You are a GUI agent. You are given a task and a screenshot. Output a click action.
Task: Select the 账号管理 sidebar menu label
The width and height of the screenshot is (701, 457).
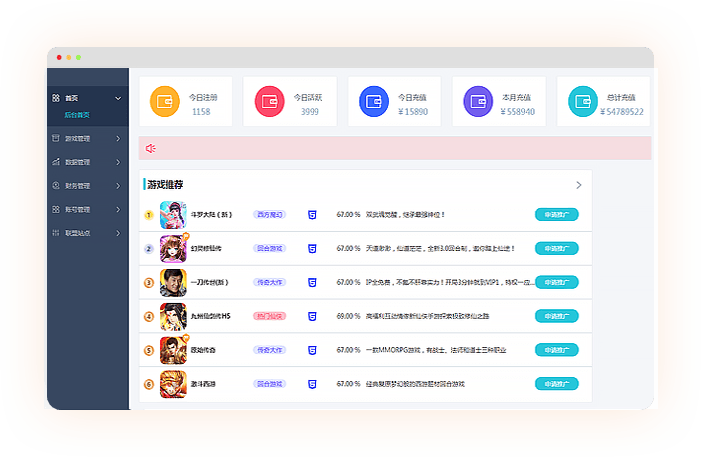tap(78, 210)
